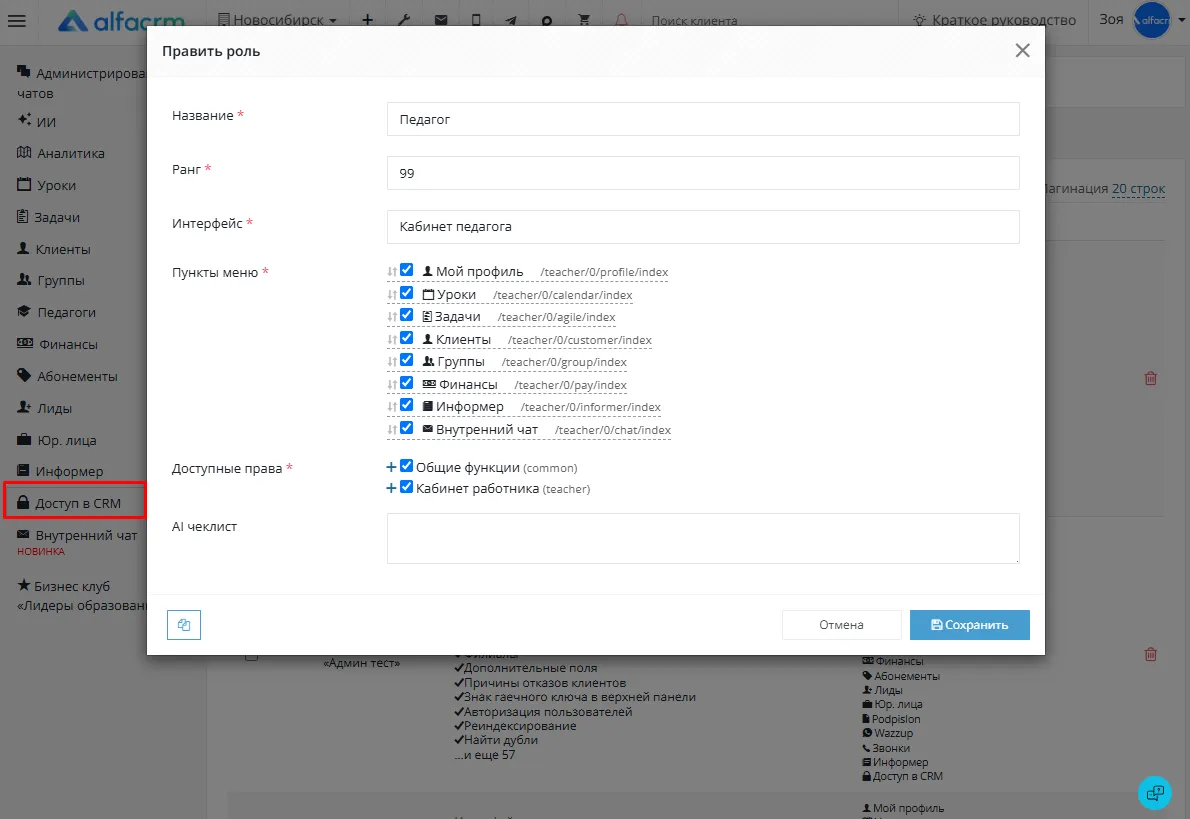Toggle the Общие функции (common) rights checkbox
This screenshot has width=1190, height=819.
[407, 466]
